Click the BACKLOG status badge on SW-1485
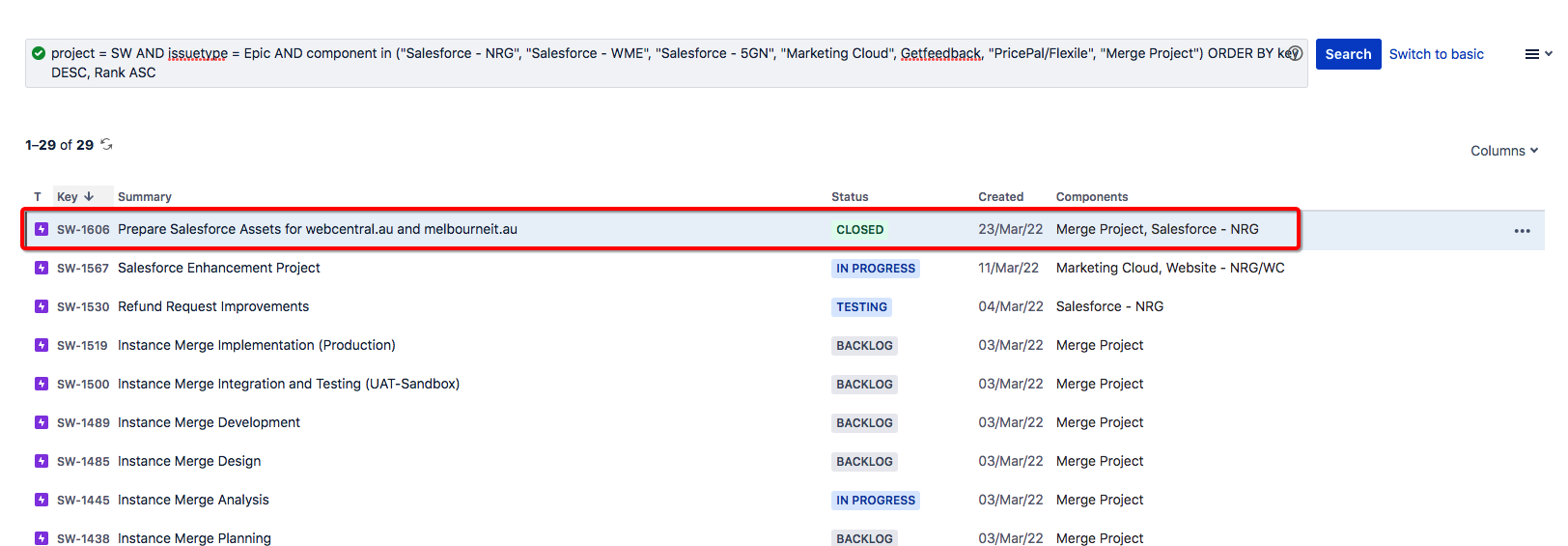 point(864,462)
